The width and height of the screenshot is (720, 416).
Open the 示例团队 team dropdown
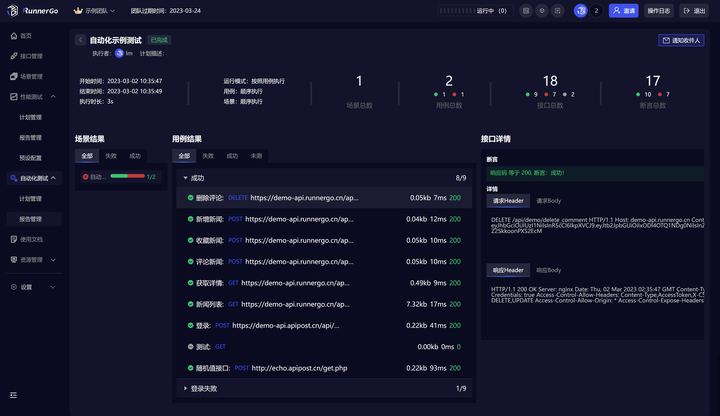click(x=95, y=11)
